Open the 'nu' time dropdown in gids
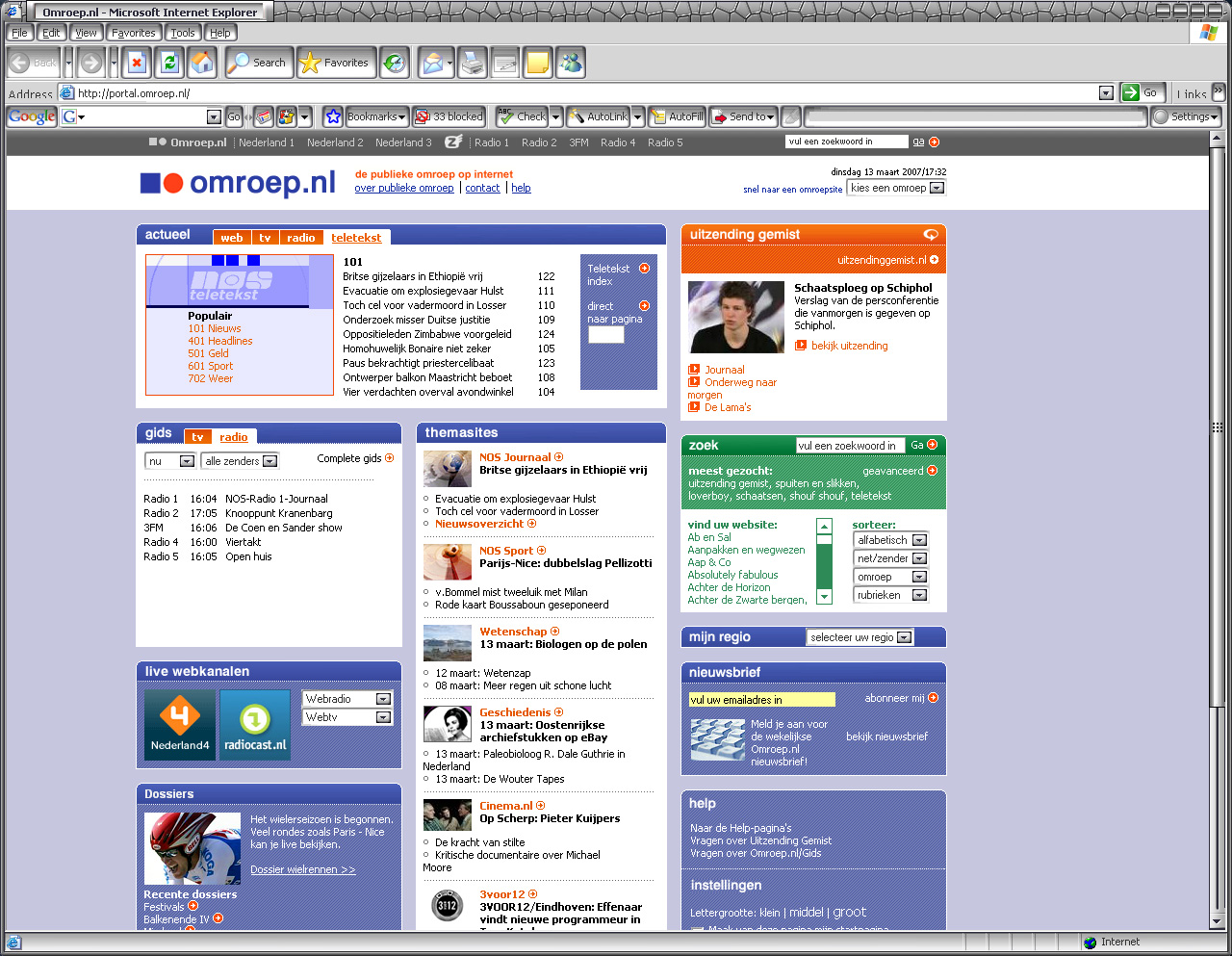Image resolution: width=1232 pixels, height=956 pixels. (170, 461)
